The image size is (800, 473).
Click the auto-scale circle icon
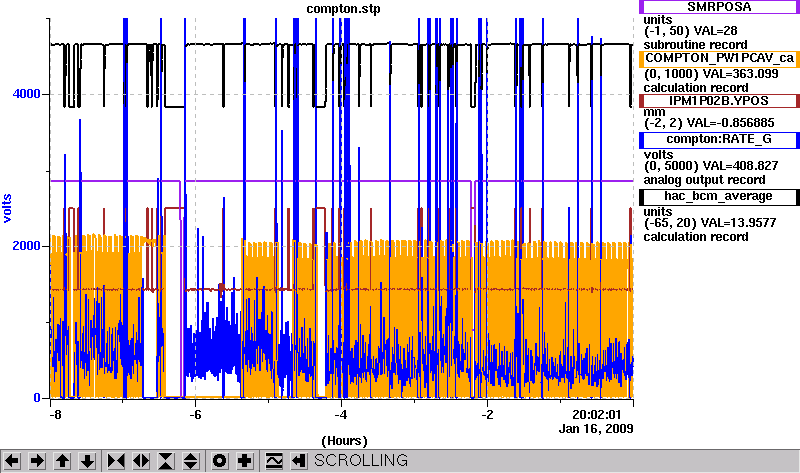(219, 461)
